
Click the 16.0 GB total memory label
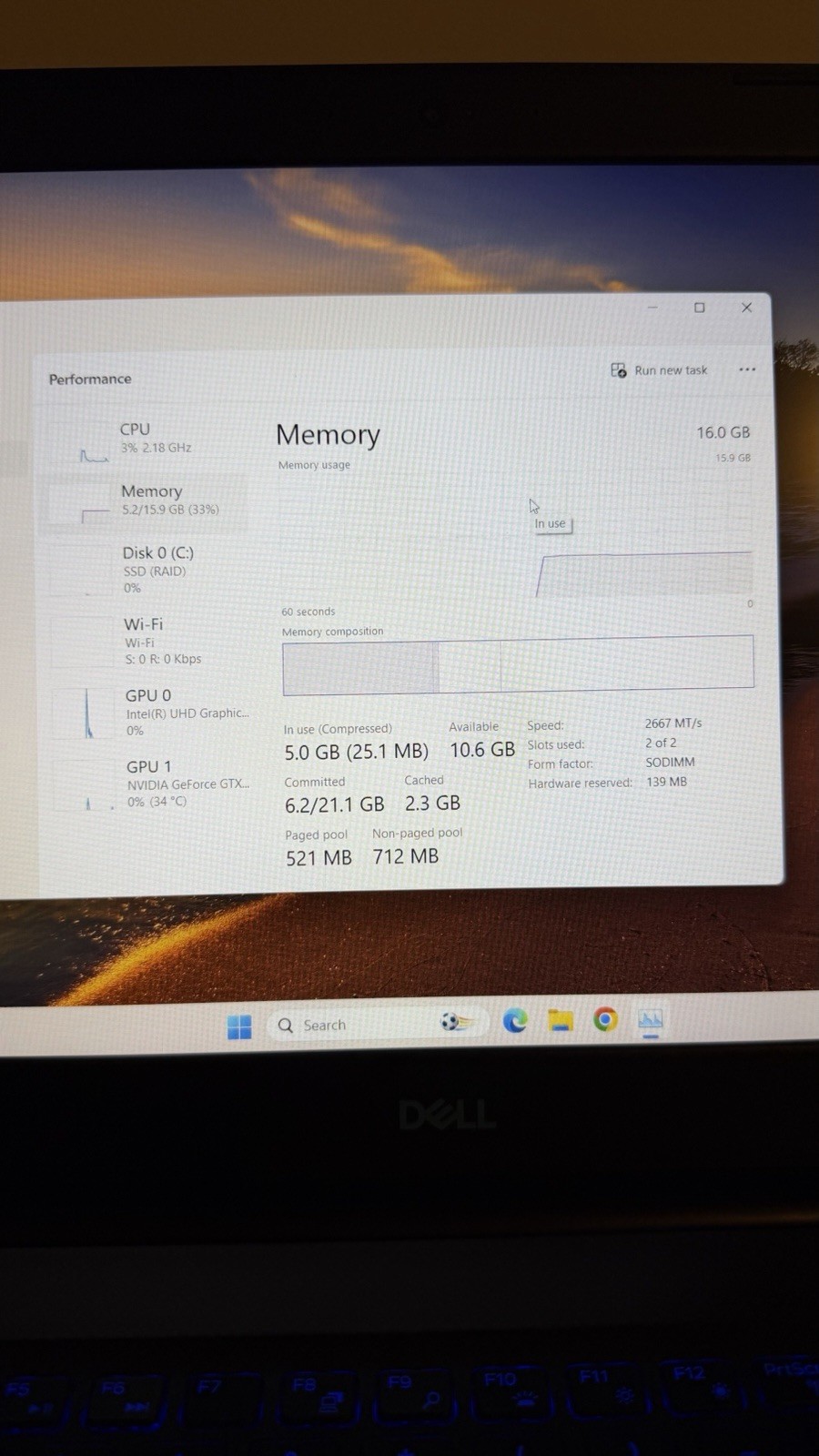point(723,432)
